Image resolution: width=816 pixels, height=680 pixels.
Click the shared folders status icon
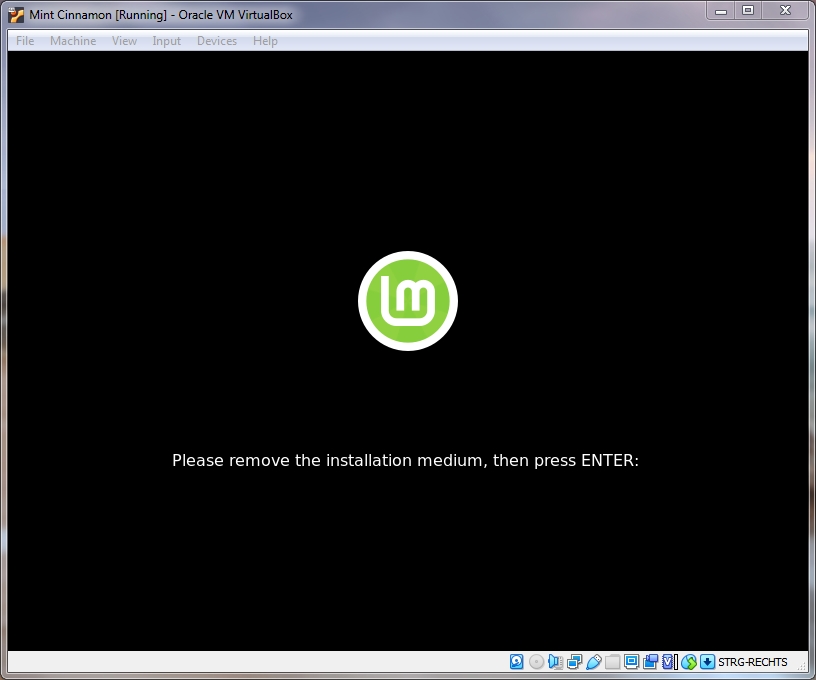click(x=613, y=662)
